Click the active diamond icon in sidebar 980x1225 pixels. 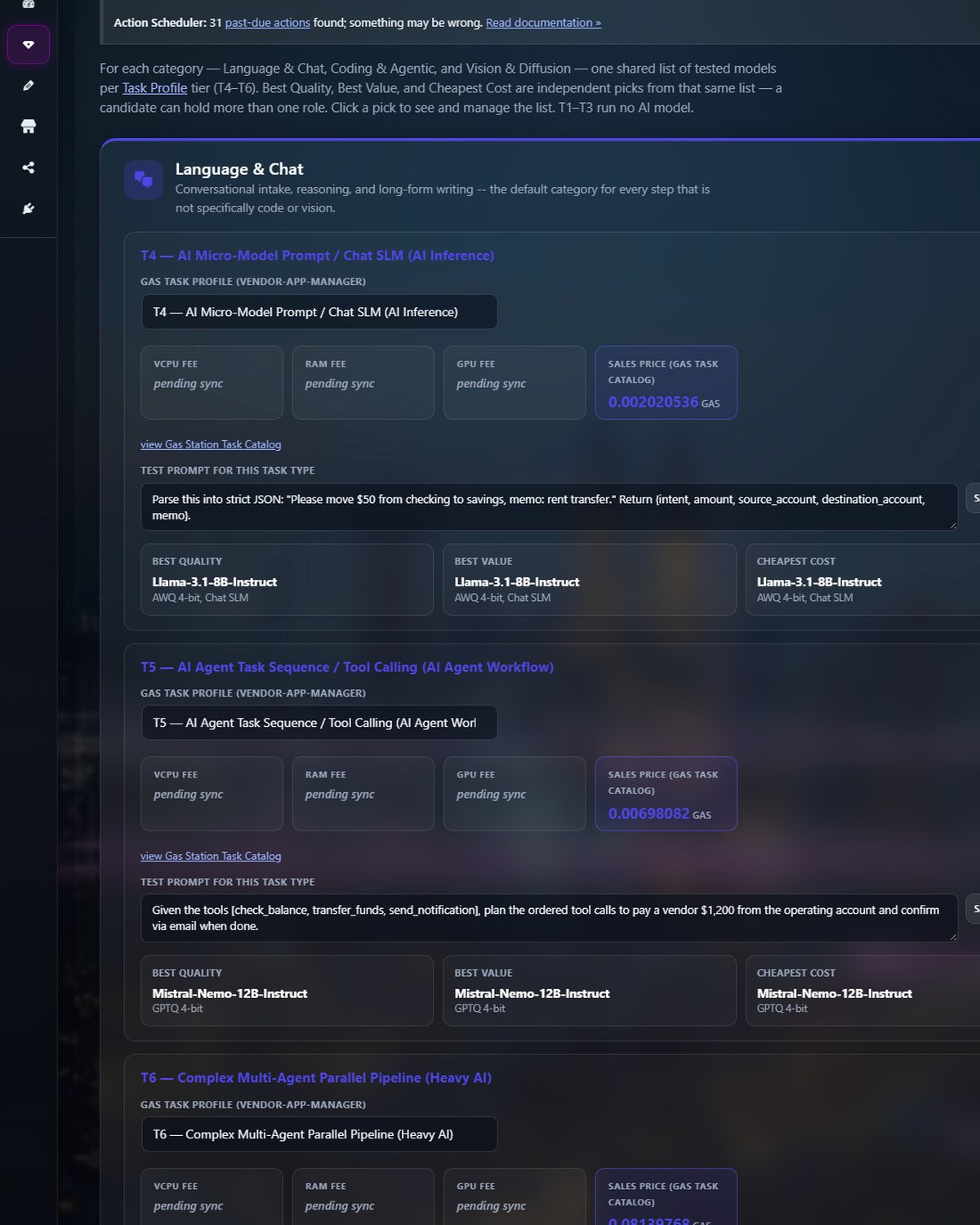point(29,44)
